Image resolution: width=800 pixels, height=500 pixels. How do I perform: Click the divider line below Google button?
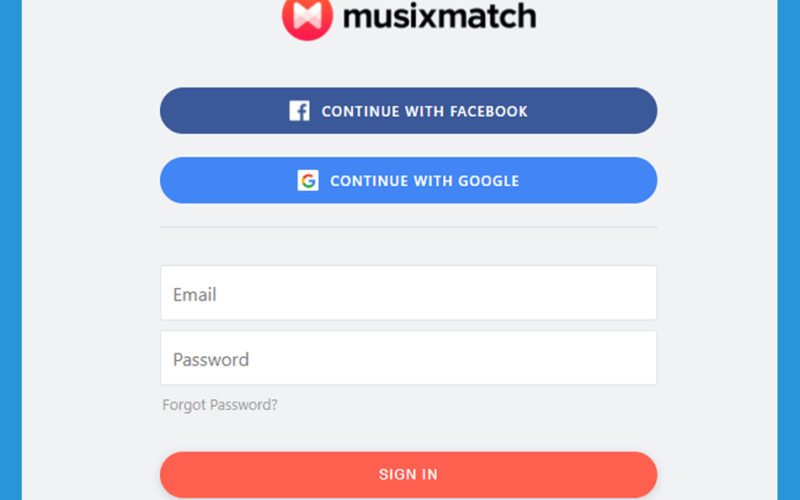tap(408, 227)
